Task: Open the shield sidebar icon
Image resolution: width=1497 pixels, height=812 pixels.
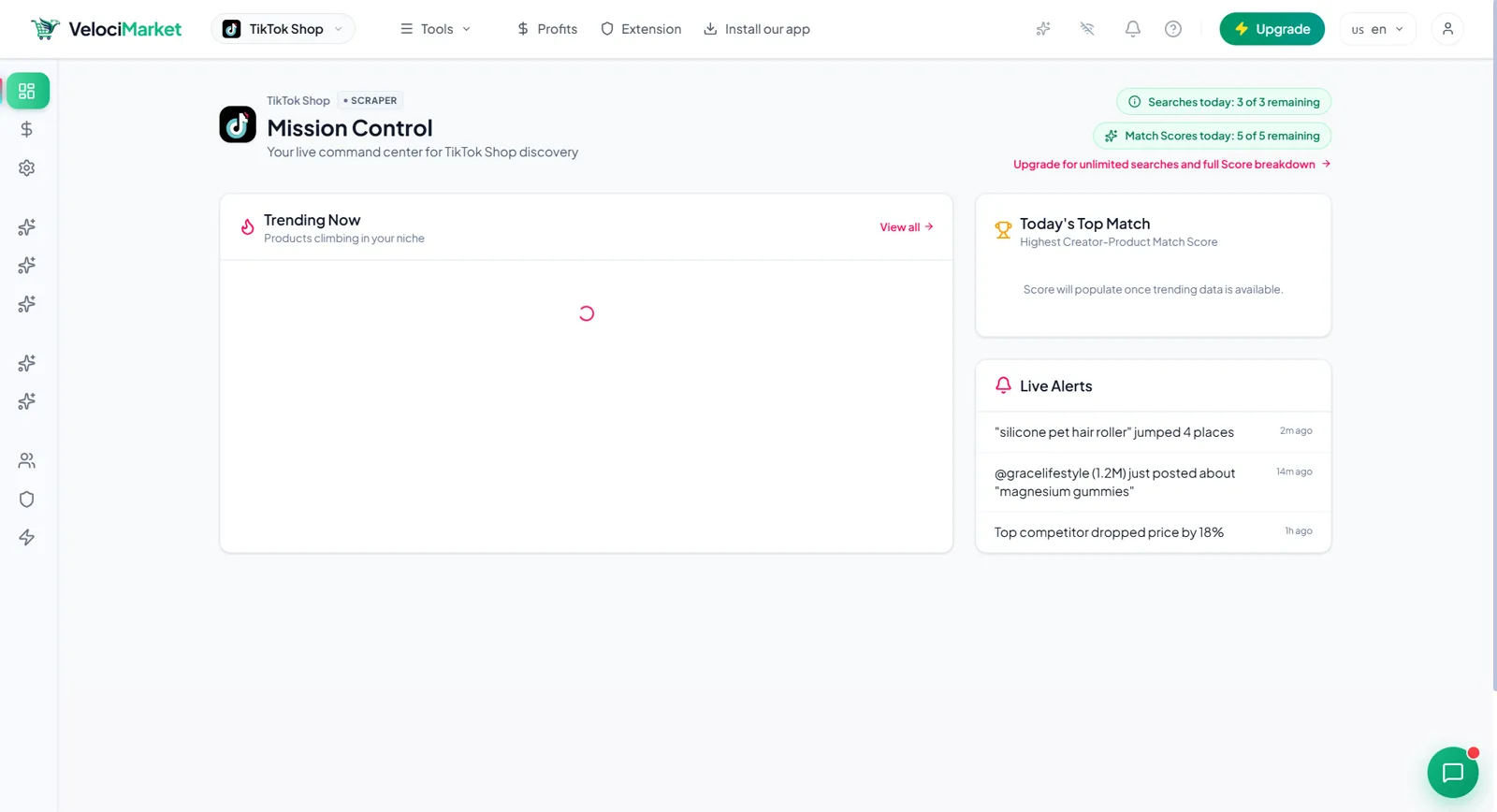Action: click(x=27, y=499)
